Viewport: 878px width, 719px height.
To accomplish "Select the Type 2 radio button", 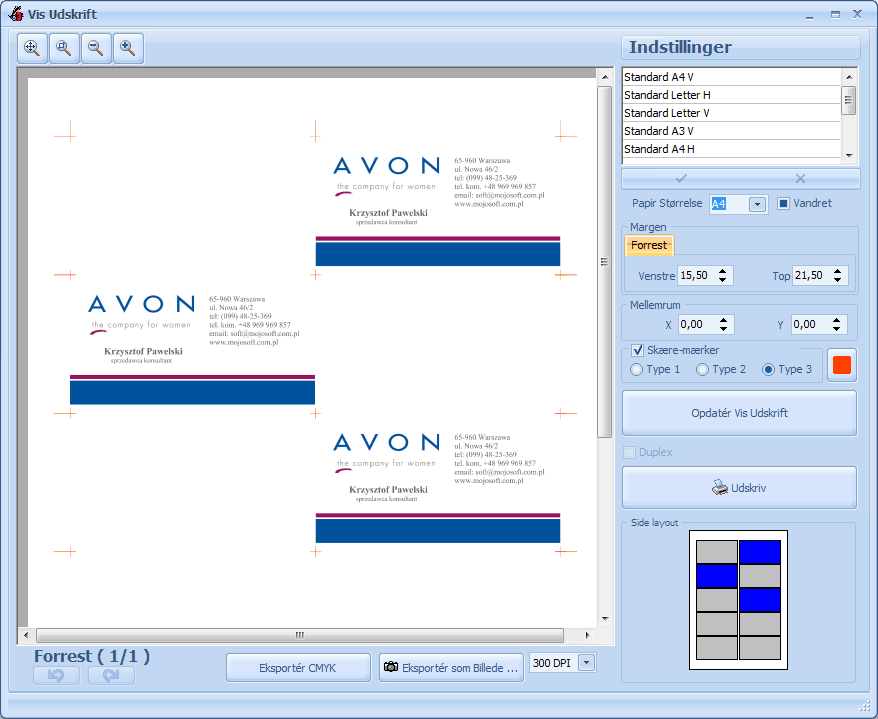I will click(x=702, y=370).
